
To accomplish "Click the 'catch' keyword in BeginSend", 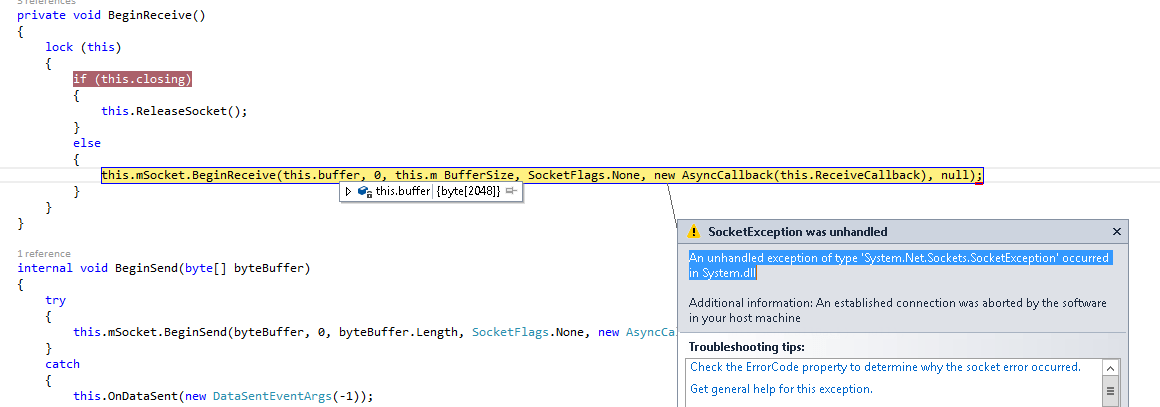I will point(62,364).
